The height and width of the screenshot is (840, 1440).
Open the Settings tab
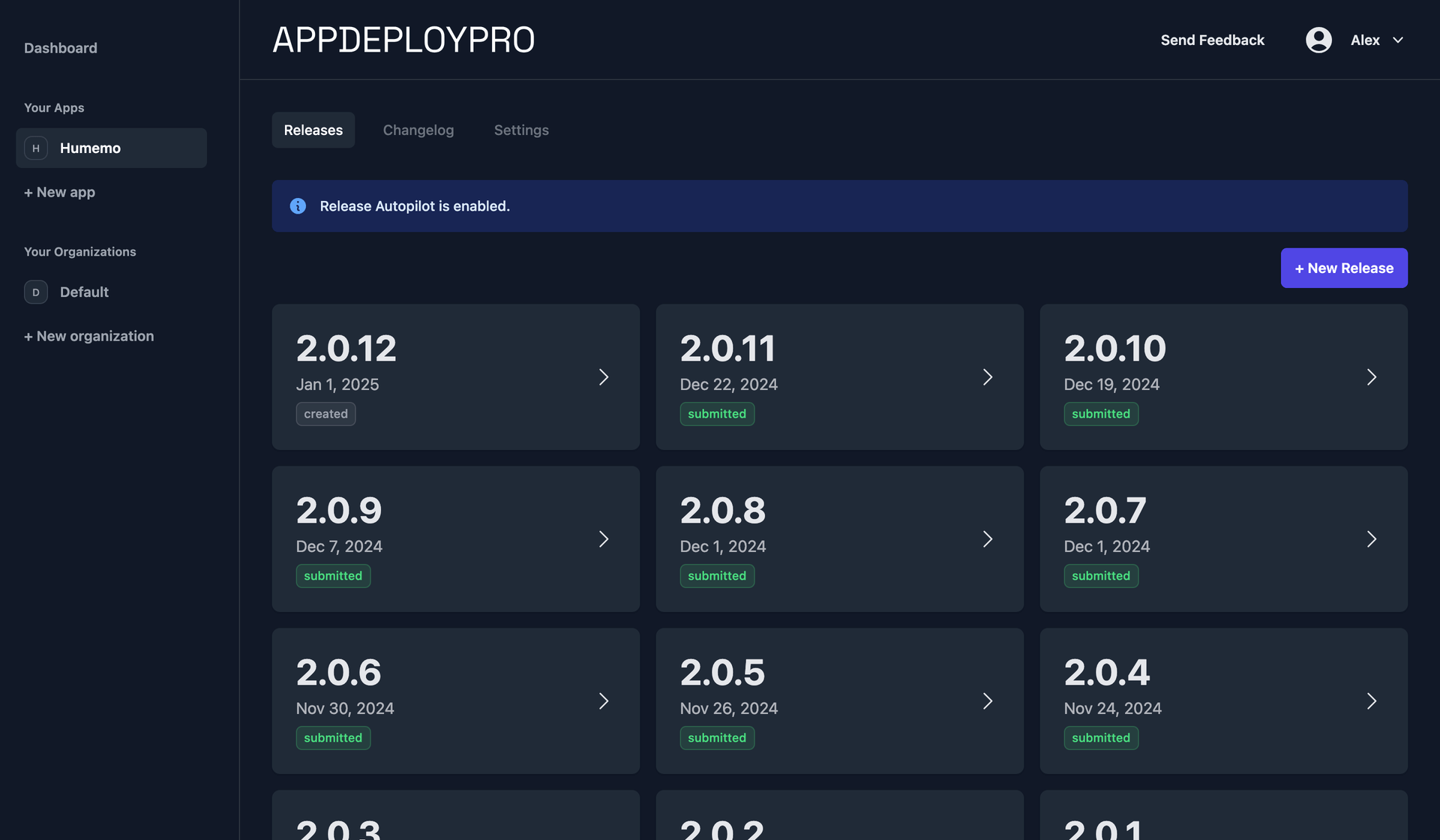tap(521, 130)
